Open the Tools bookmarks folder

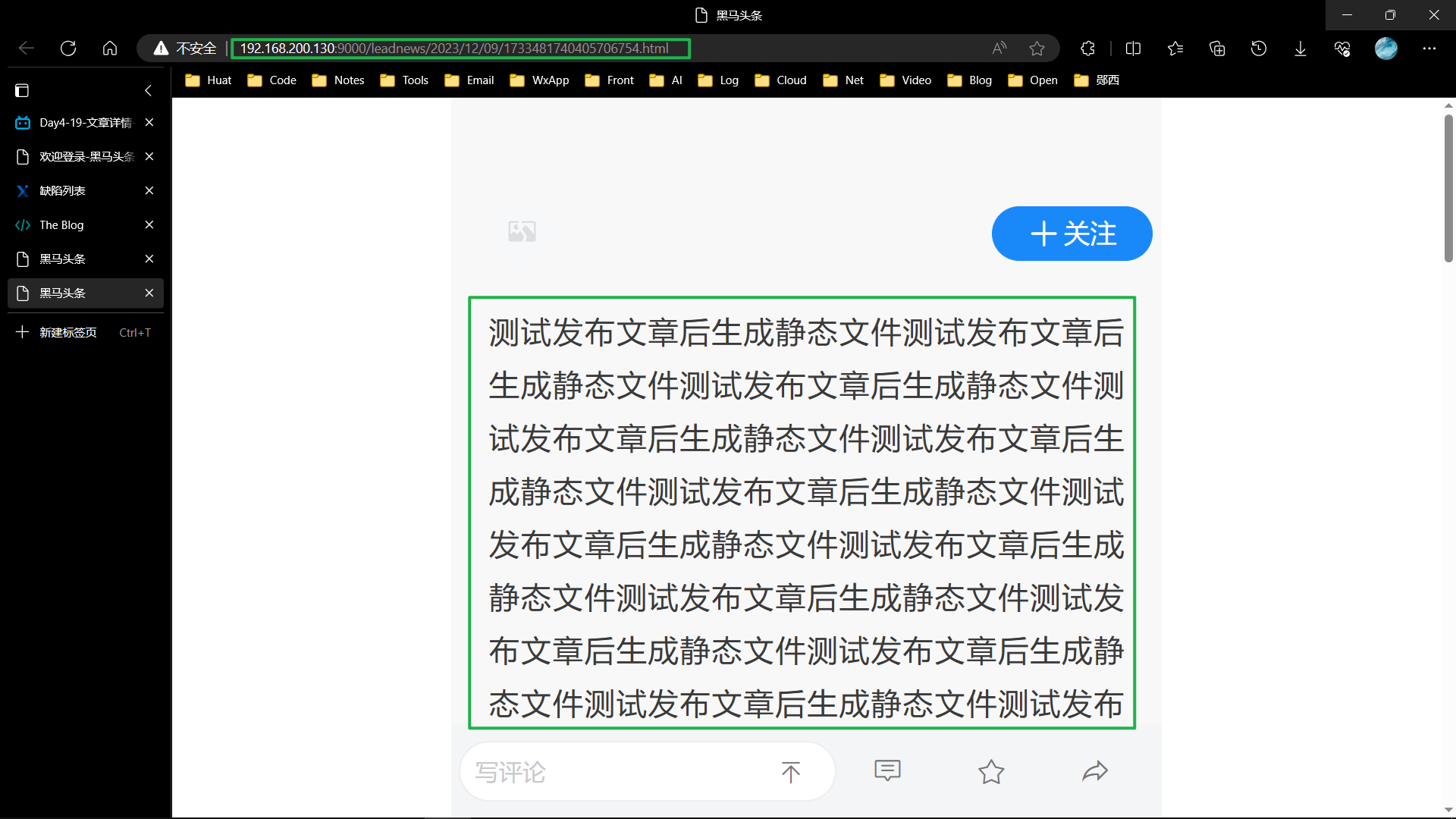405,80
